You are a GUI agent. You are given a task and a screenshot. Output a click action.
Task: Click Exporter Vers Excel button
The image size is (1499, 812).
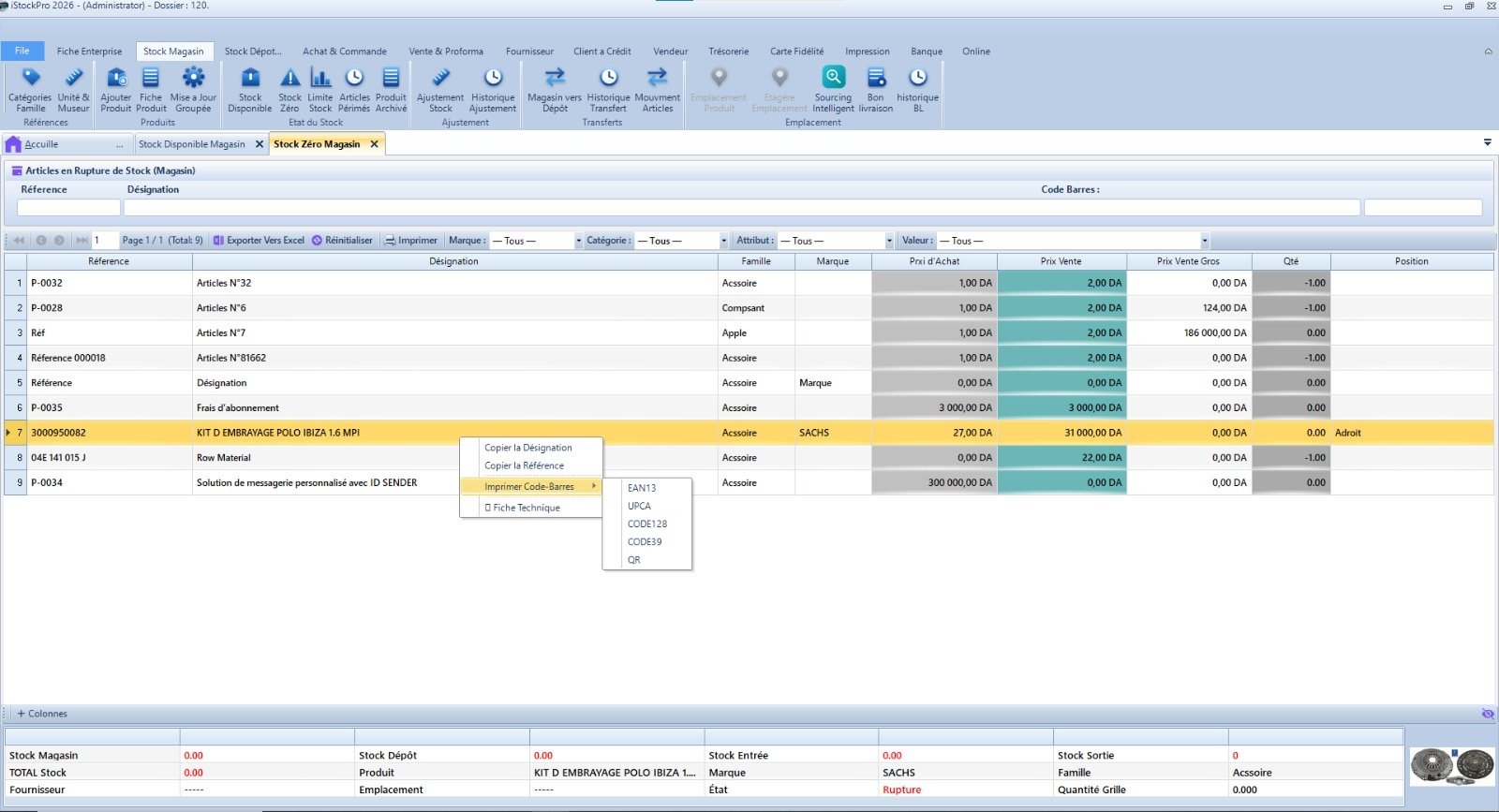pyautogui.click(x=259, y=241)
